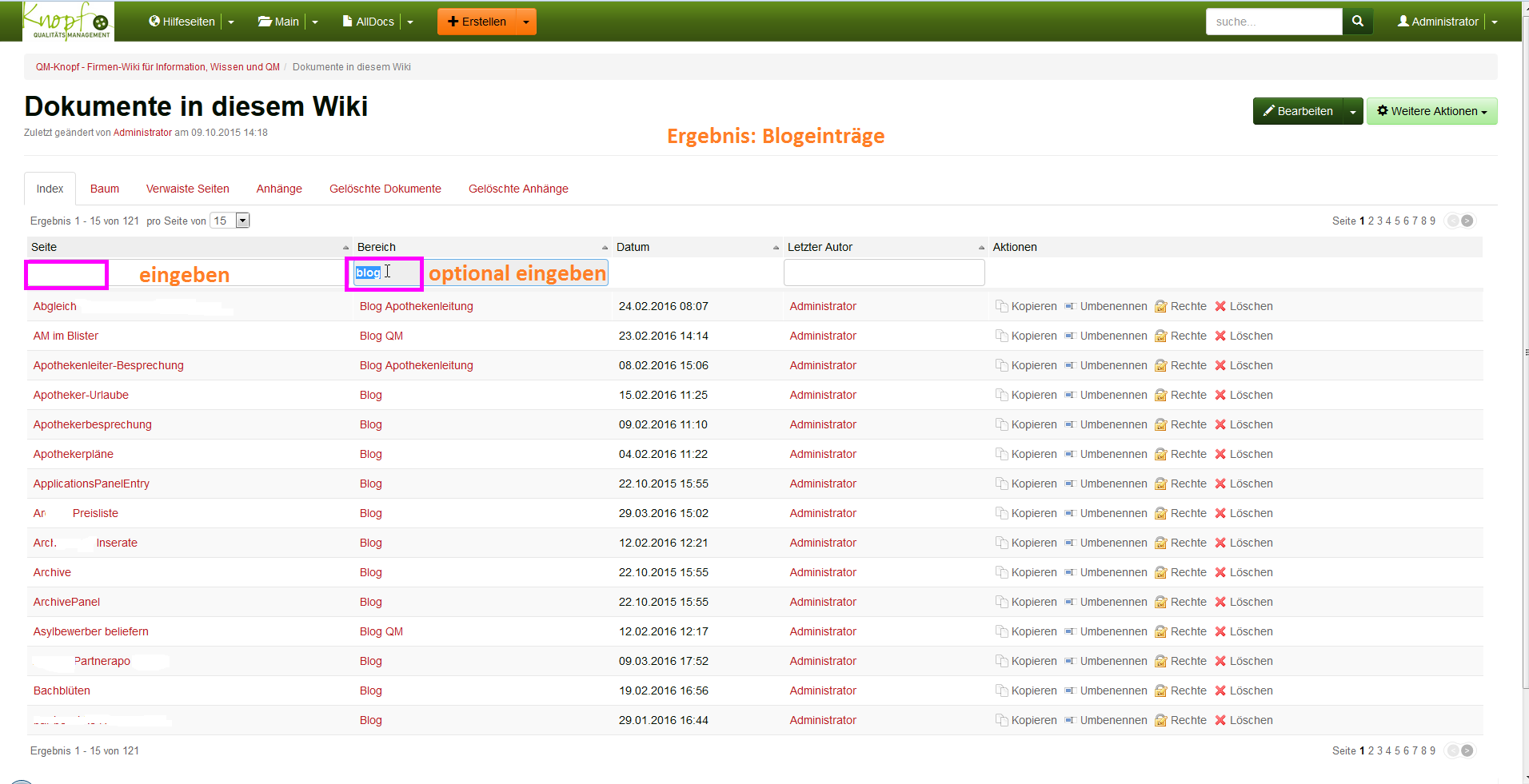Click the rights lock icon for Apotheker-Urlaube
Viewport: 1529px width, 784px height.
[1160, 395]
